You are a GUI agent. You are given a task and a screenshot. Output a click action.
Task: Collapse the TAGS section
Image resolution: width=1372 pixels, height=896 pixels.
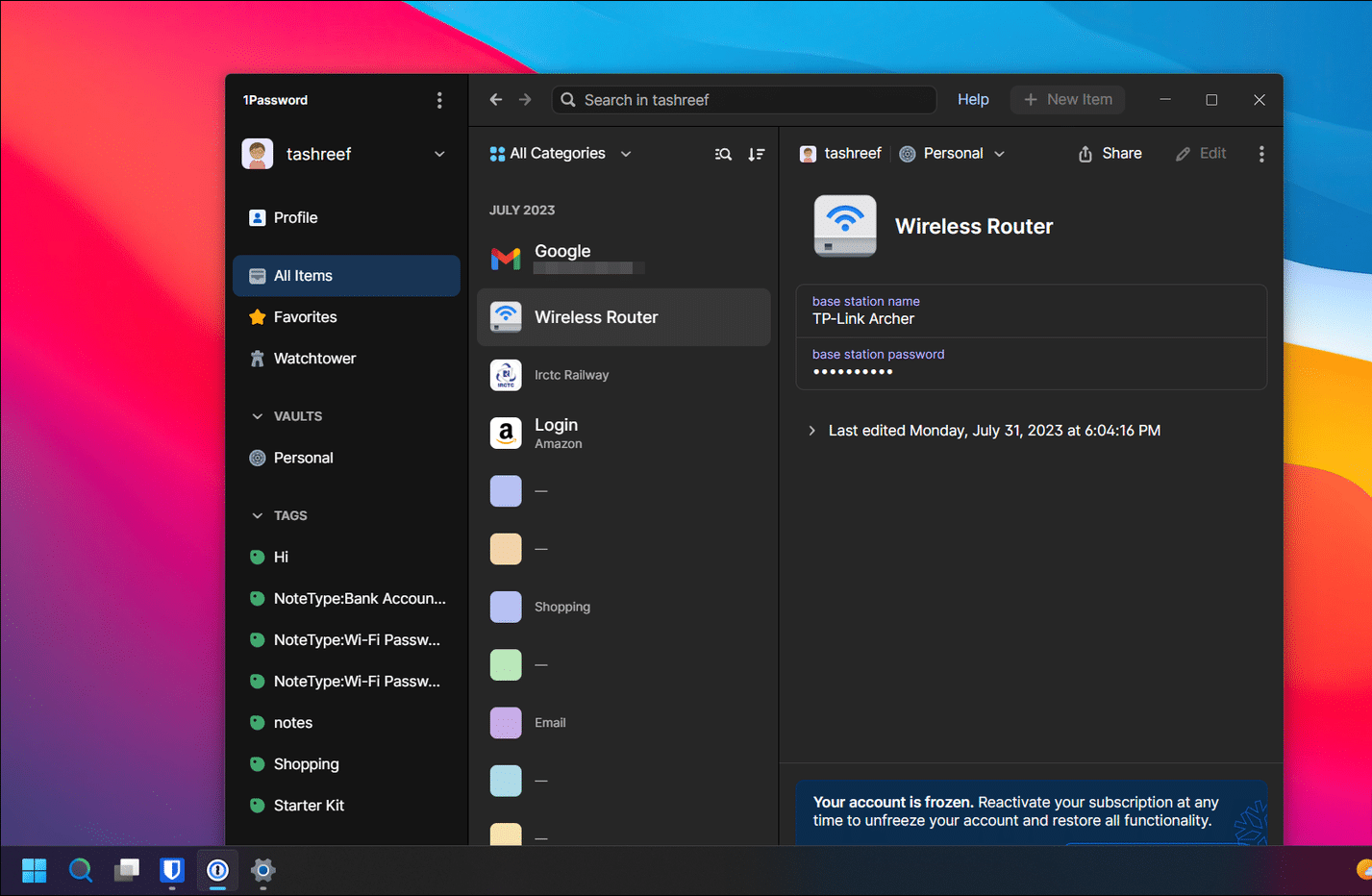(x=257, y=515)
